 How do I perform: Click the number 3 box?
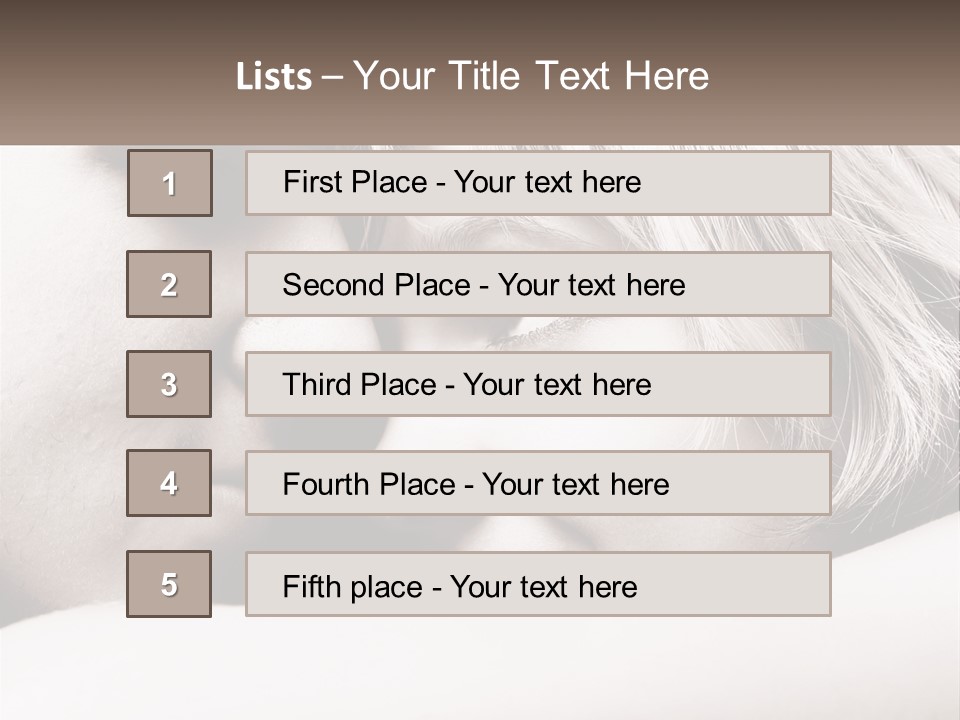pyautogui.click(x=169, y=384)
